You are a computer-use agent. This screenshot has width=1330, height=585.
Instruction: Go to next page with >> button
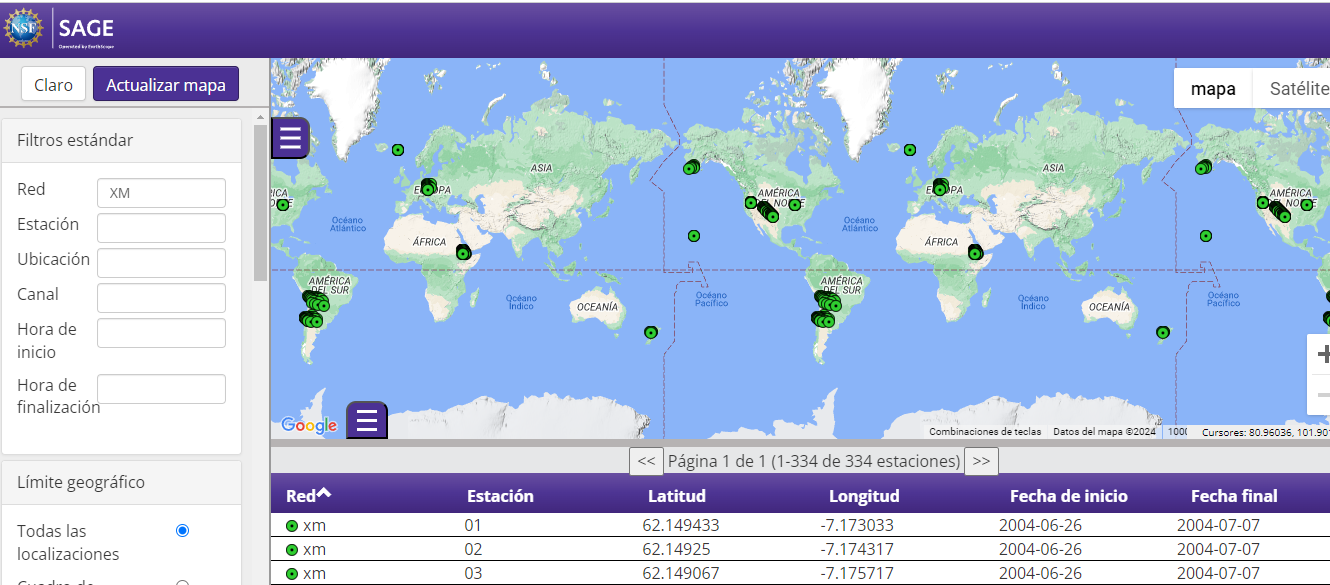pos(981,461)
